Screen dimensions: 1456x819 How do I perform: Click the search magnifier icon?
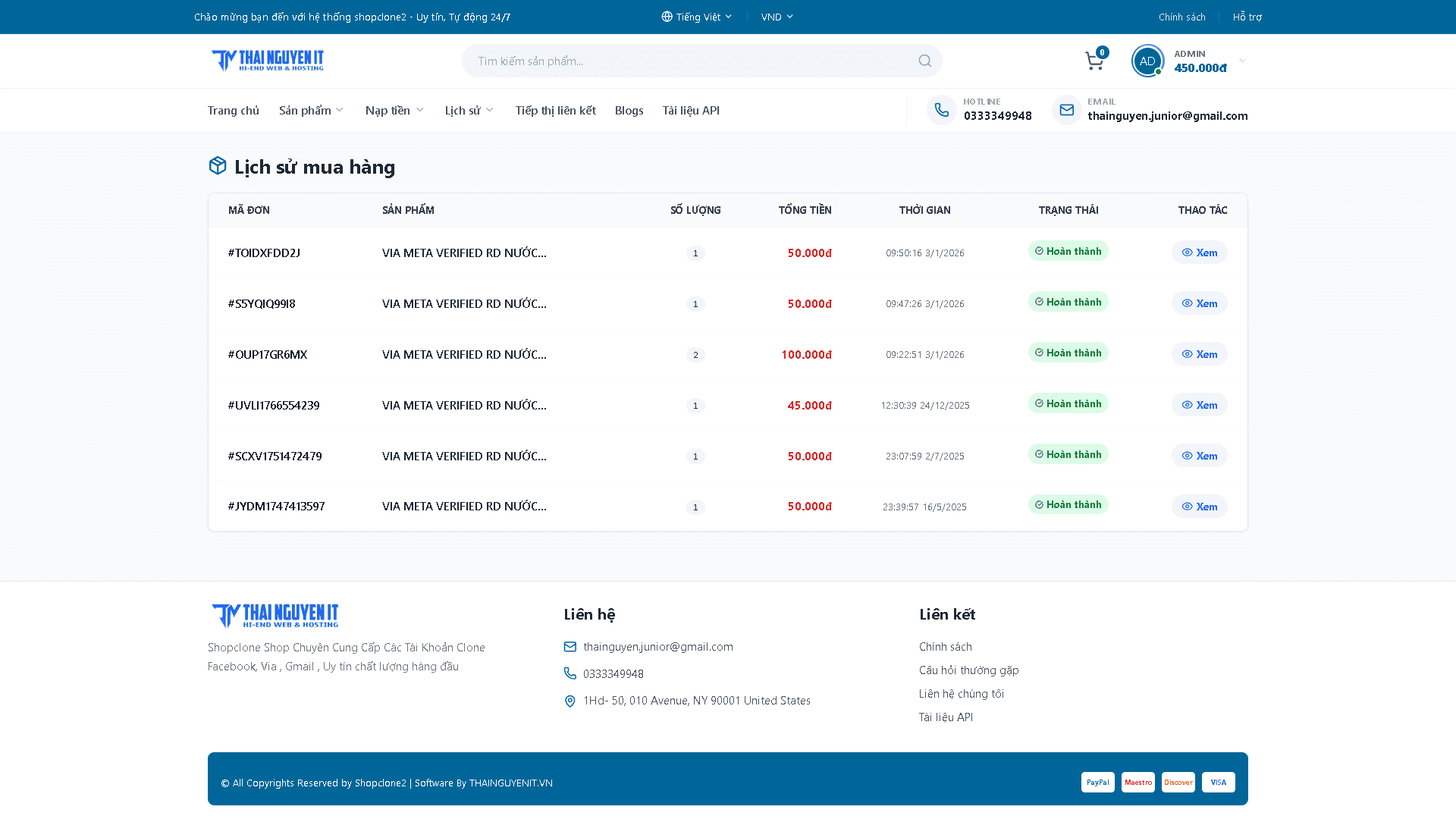coord(924,61)
